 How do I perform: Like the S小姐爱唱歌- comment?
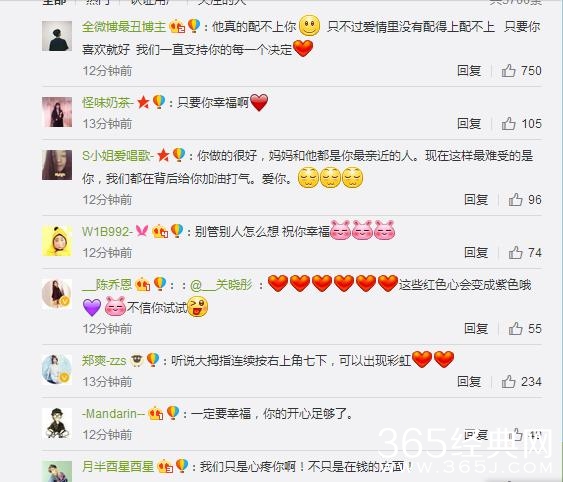point(515,200)
